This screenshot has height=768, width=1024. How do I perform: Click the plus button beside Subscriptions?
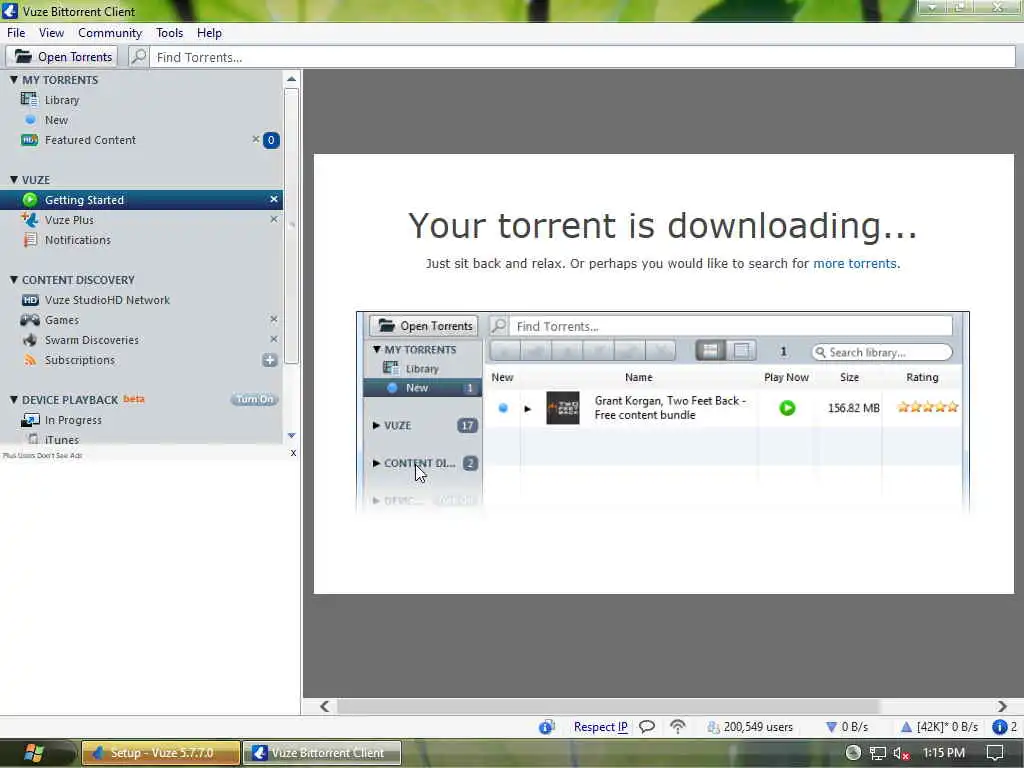tap(270, 360)
